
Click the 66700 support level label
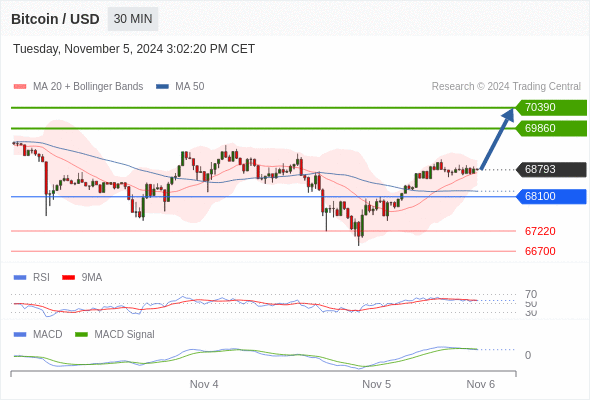540,251
